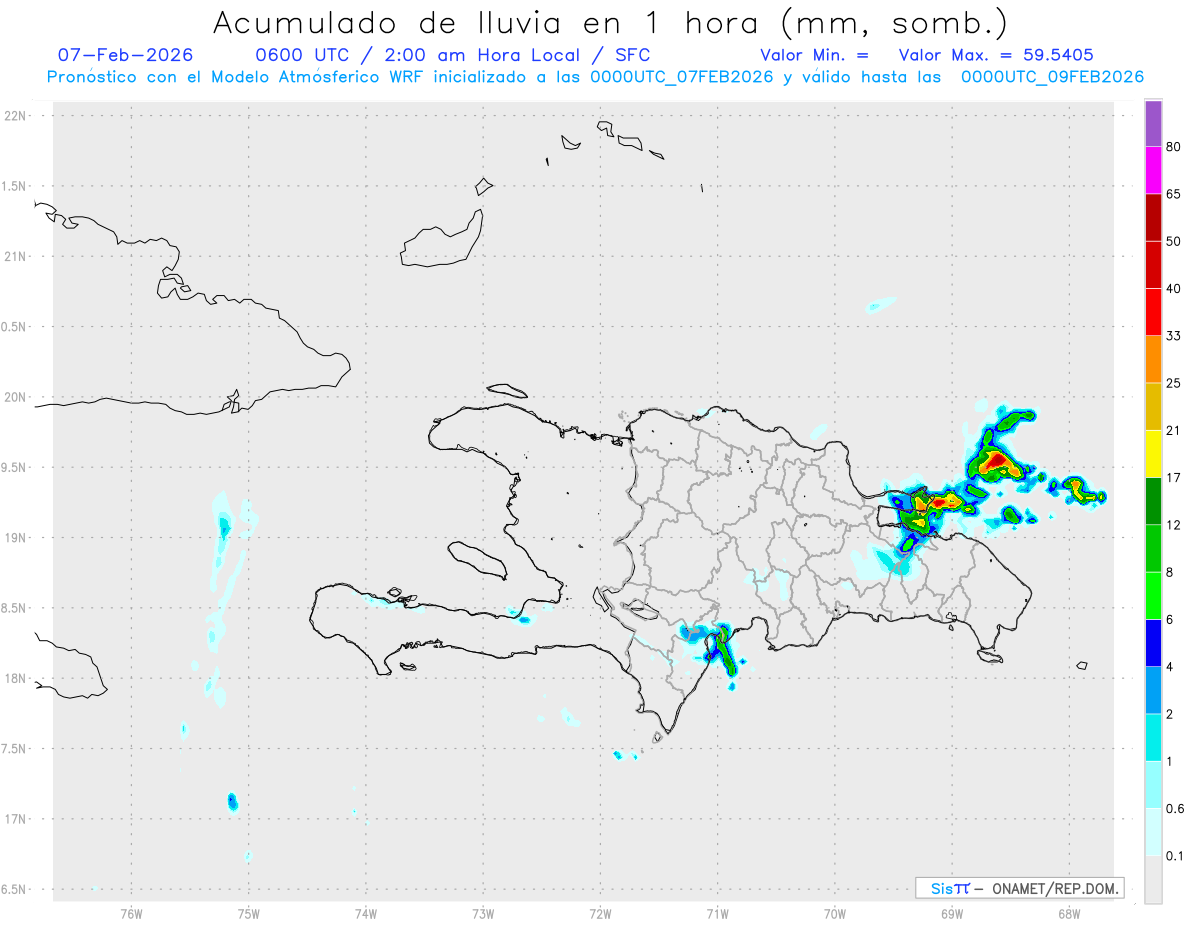
Task: Click the '18N' latitude label
Action: point(16,678)
